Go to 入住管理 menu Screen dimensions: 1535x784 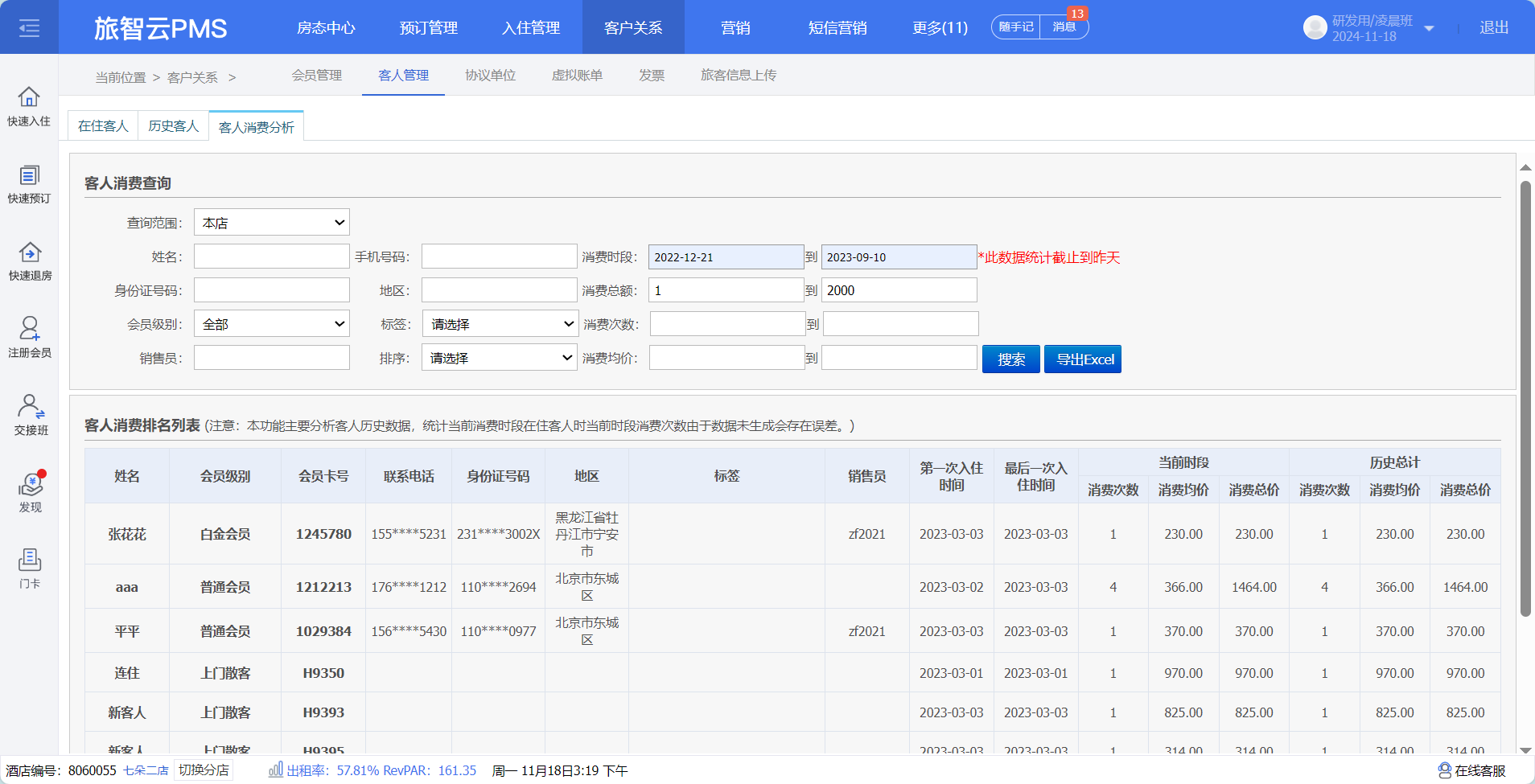point(531,27)
